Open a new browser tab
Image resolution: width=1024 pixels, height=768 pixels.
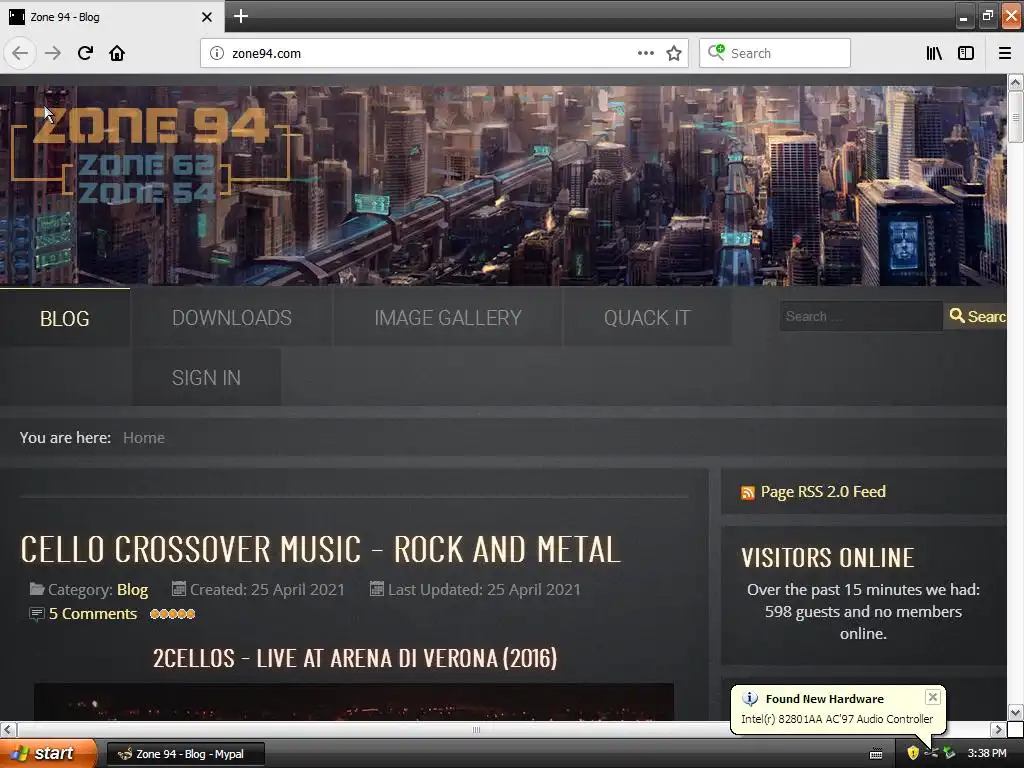pos(241,16)
